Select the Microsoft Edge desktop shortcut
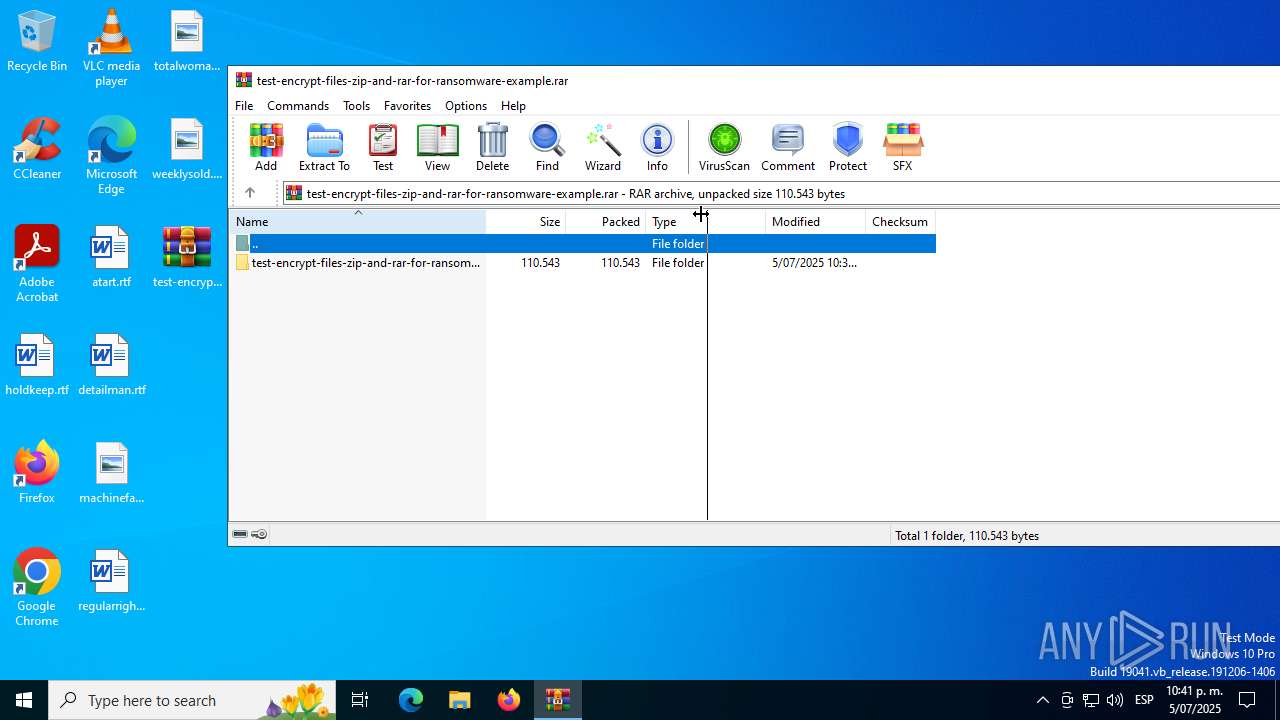The image size is (1280, 720). pyautogui.click(x=111, y=155)
